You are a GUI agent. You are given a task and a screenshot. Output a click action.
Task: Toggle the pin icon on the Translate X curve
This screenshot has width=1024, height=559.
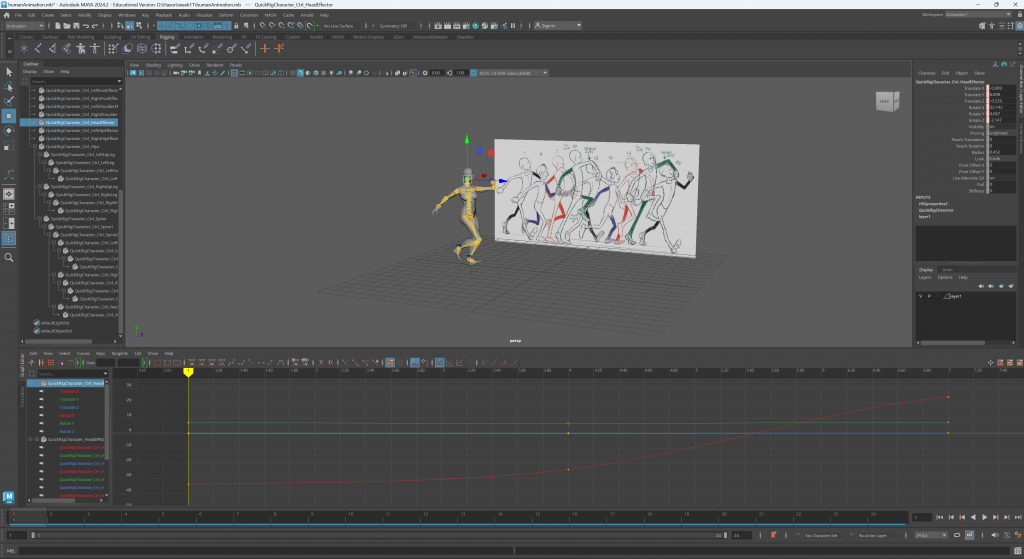point(41,391)
